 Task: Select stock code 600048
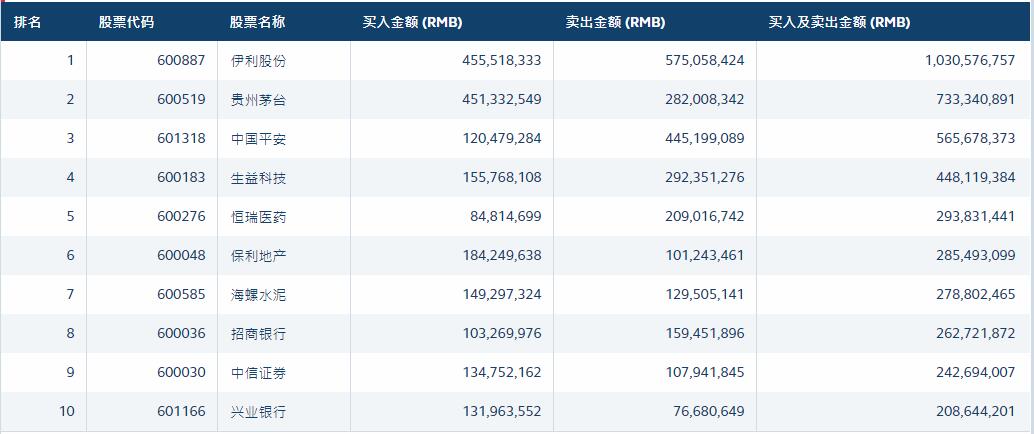point(181,255)
